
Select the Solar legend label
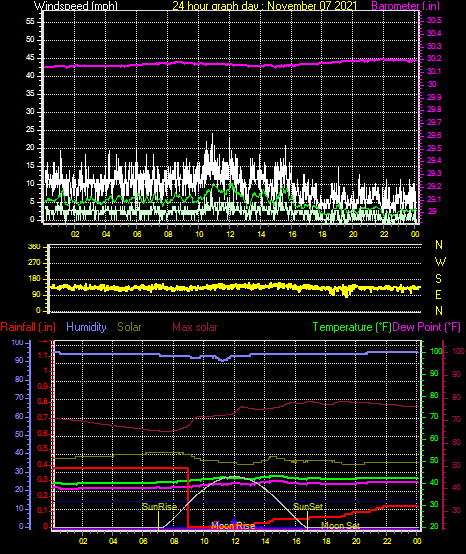(129, 327)
